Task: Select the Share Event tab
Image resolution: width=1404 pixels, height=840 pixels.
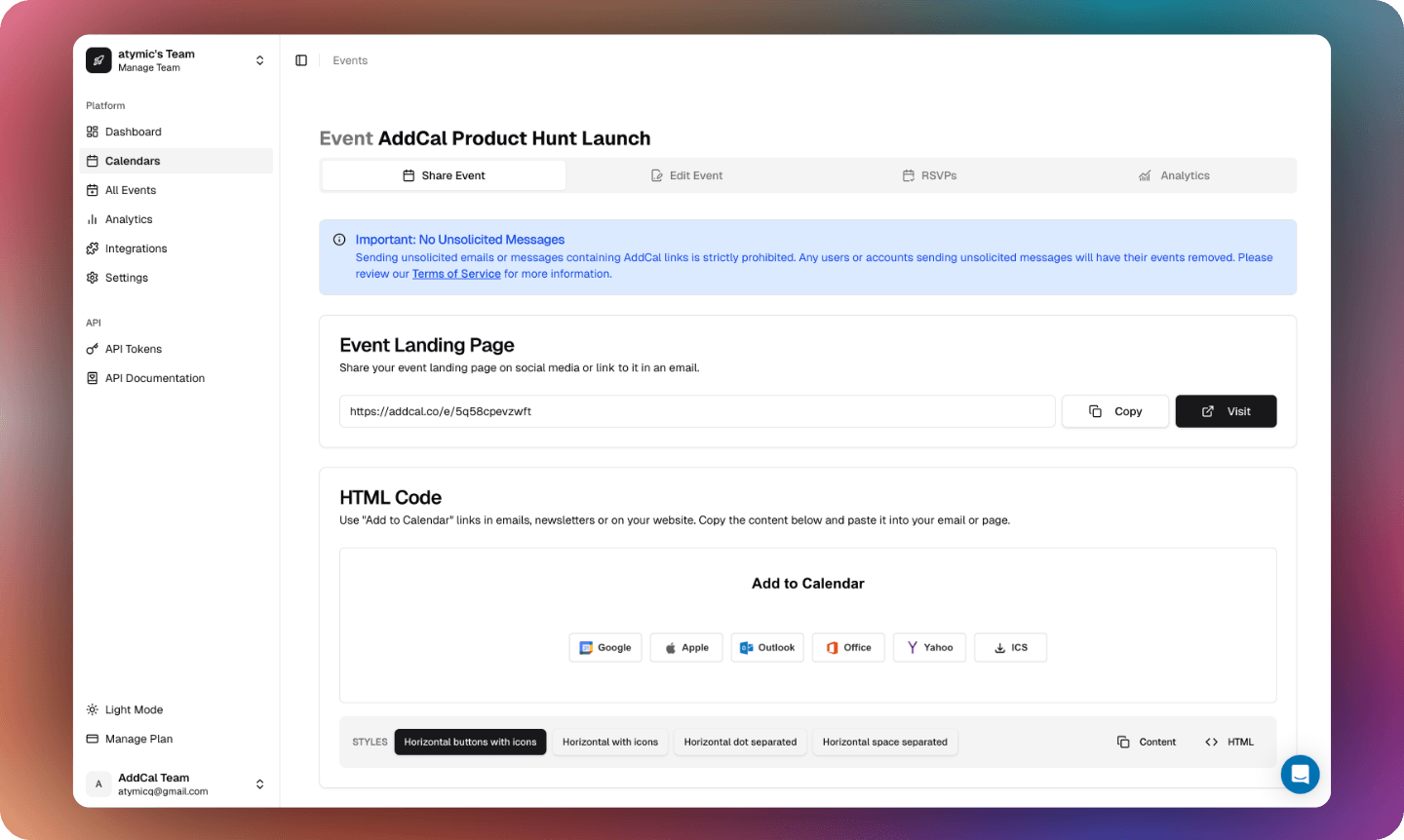Action: point(444,175)
